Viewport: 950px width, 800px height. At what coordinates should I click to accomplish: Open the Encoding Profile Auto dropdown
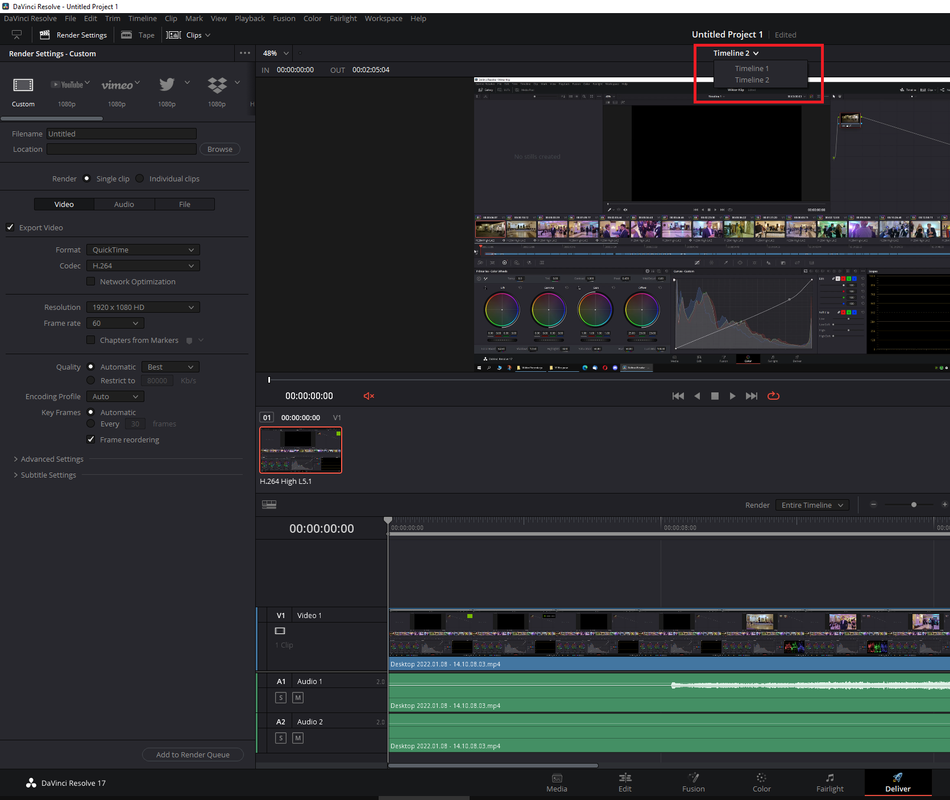pos(115,396)
